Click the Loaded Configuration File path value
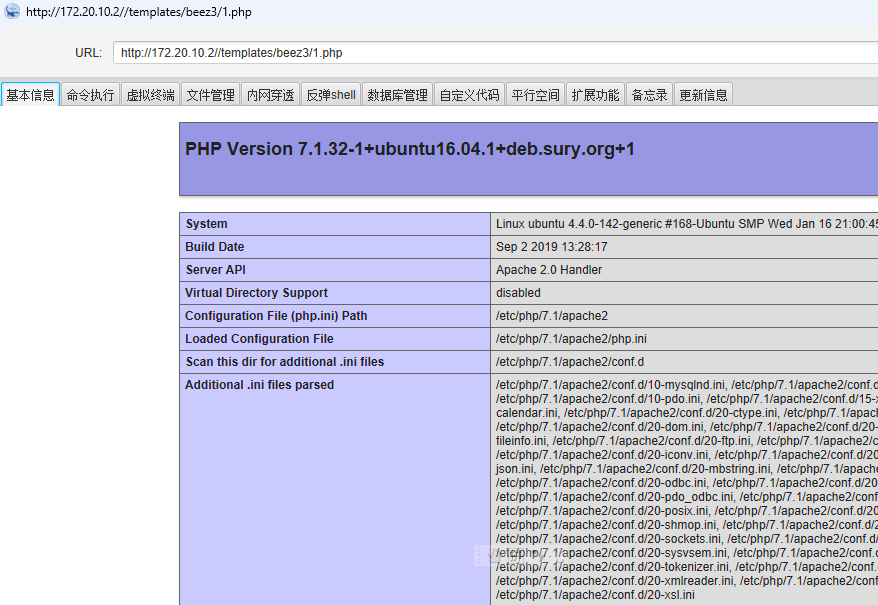 pos(571,339)
